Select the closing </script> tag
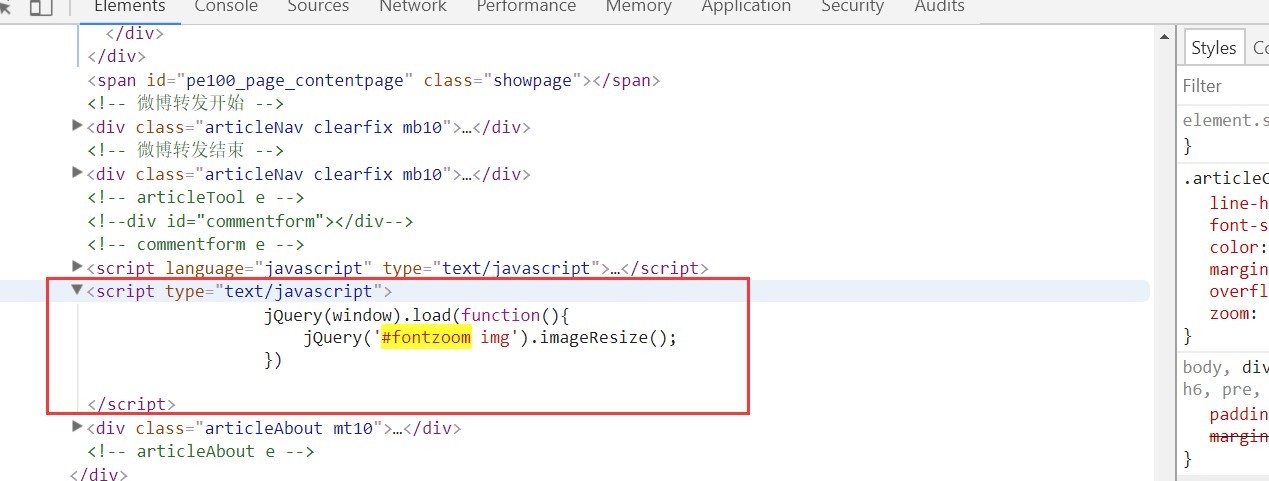 [132, 405]
